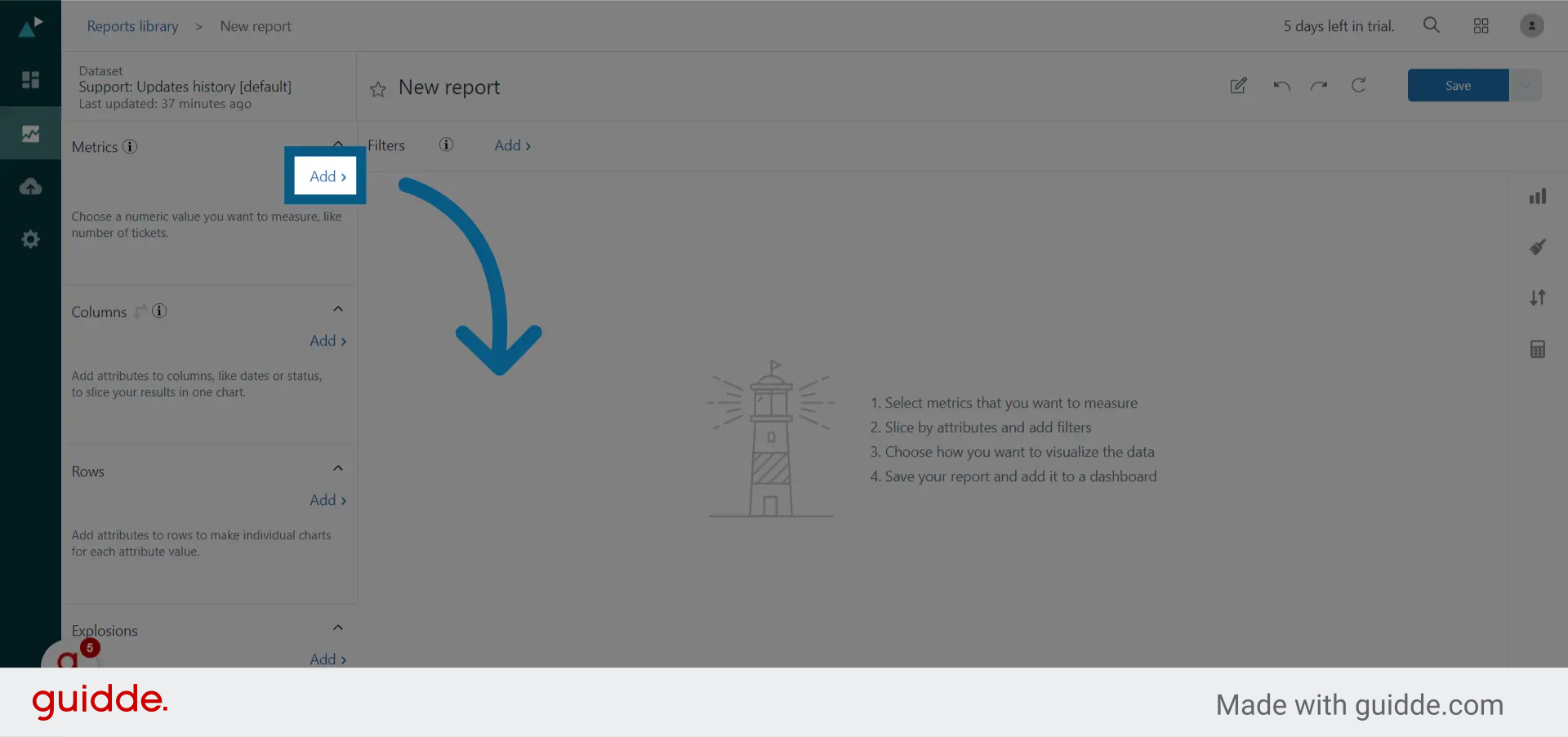Undo the last change

click(1281, 86)
